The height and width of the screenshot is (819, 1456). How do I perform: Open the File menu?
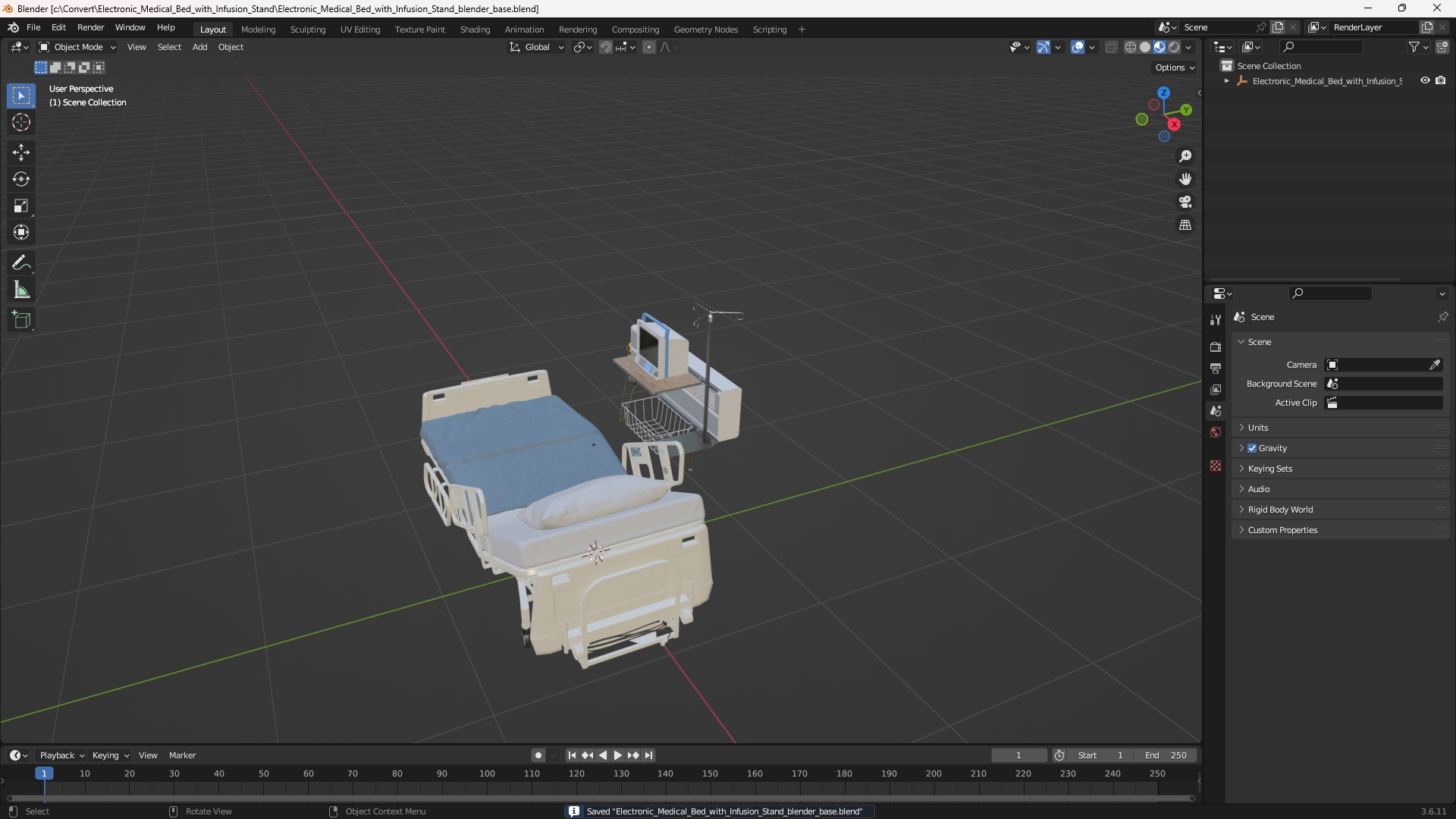(x=33, y=27)
